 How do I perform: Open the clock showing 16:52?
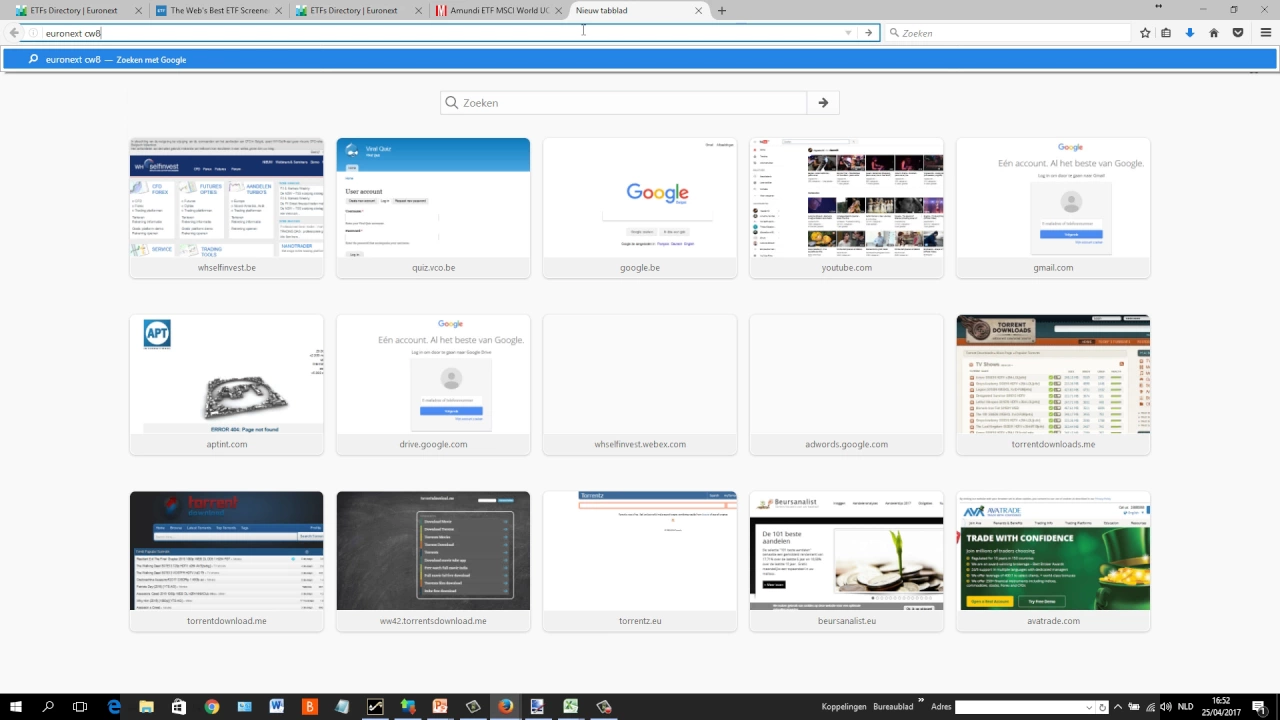click(x=1221, y=706)
